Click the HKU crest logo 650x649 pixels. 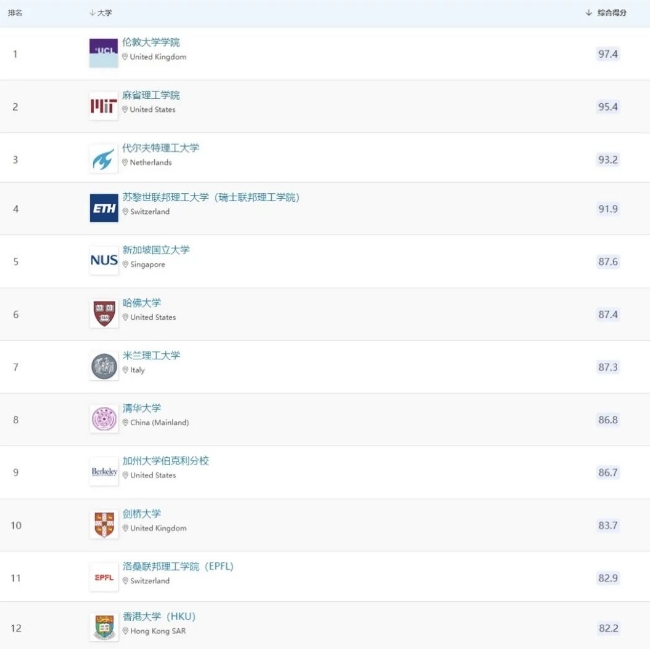point(104,627)
